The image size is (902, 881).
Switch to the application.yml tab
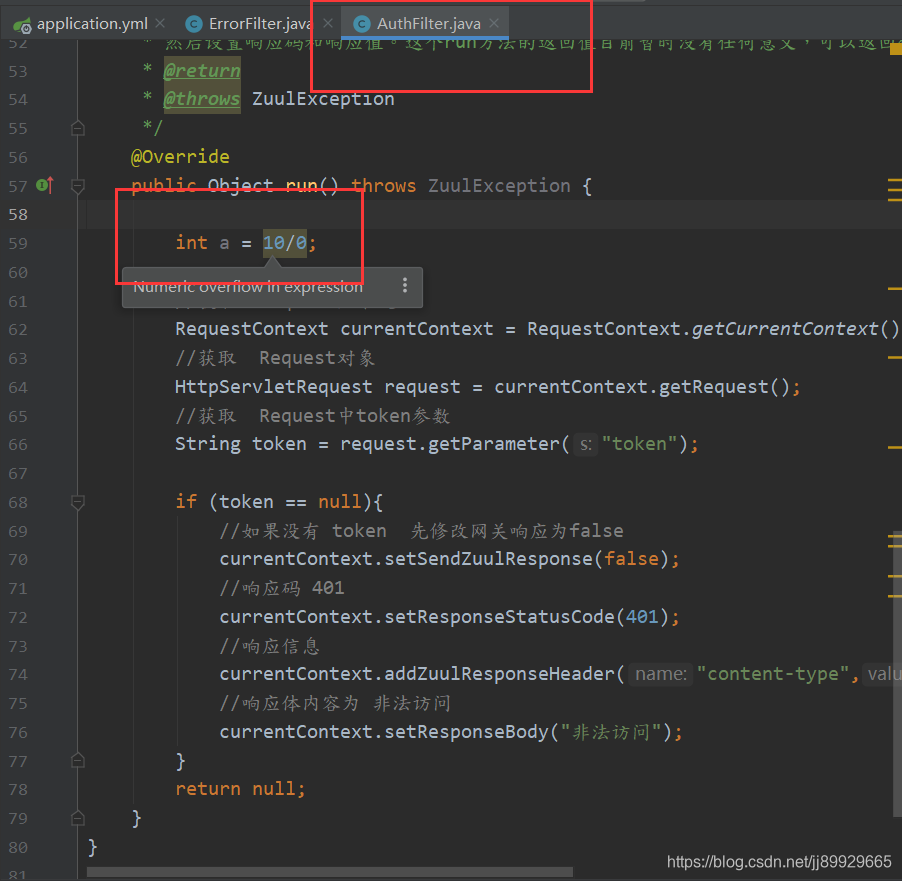(x=92, y=24)
